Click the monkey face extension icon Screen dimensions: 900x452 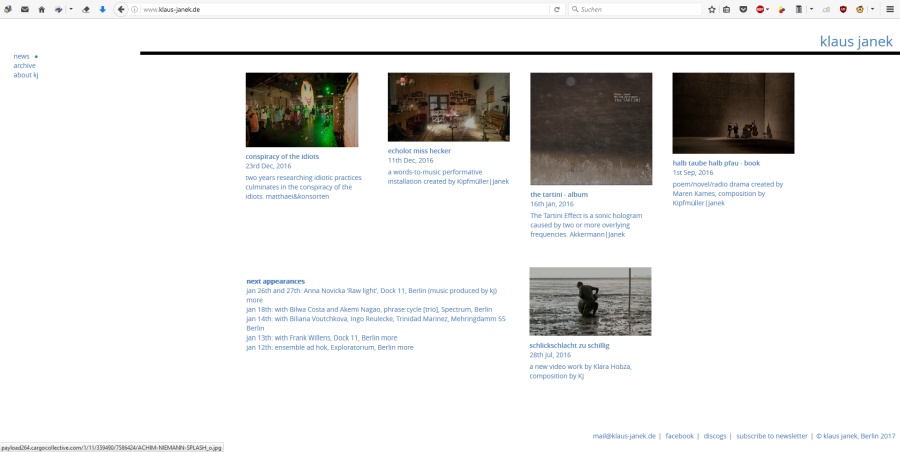860,9
